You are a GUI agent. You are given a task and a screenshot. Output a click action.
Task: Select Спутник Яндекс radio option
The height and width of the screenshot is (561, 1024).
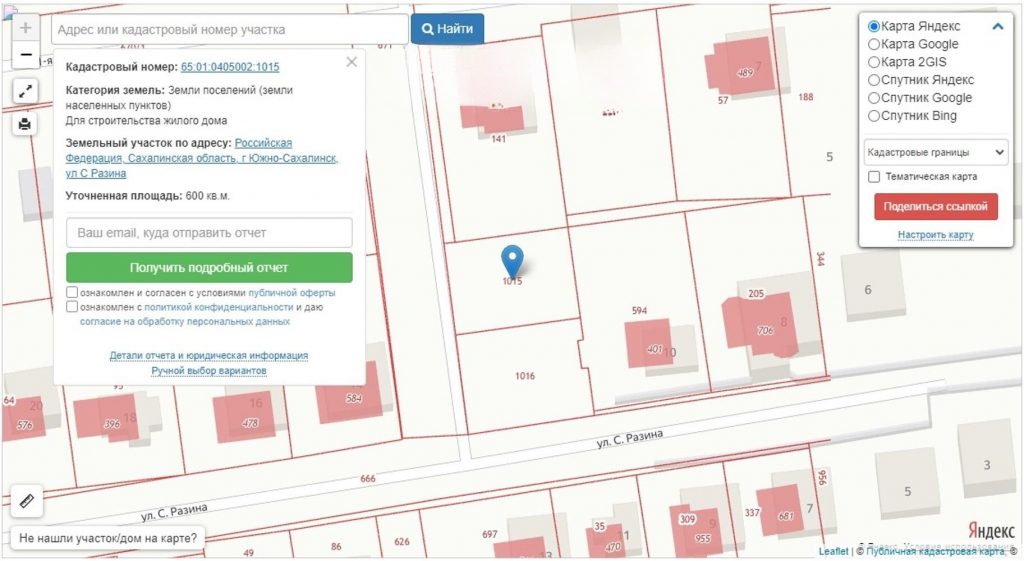point(874,80)
